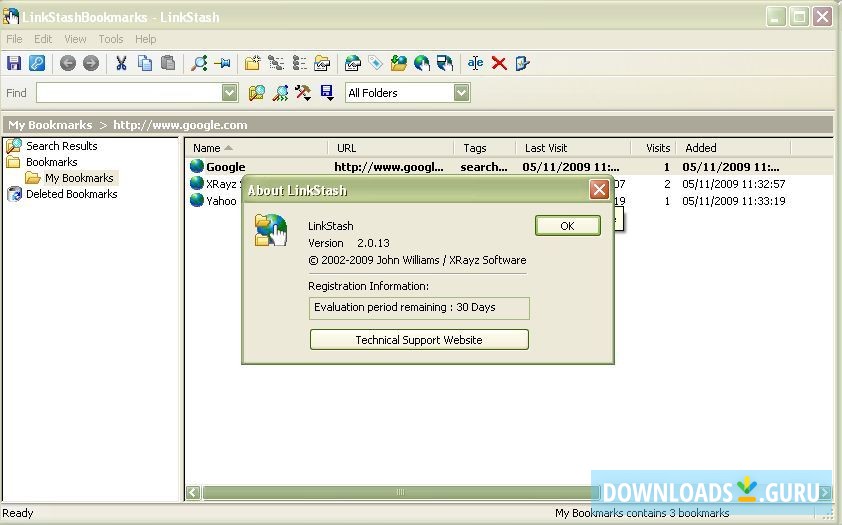Screen dimensions: 842x525
Task: Open the blue floppy dropdown in Find bar
Action: (326, 93)
